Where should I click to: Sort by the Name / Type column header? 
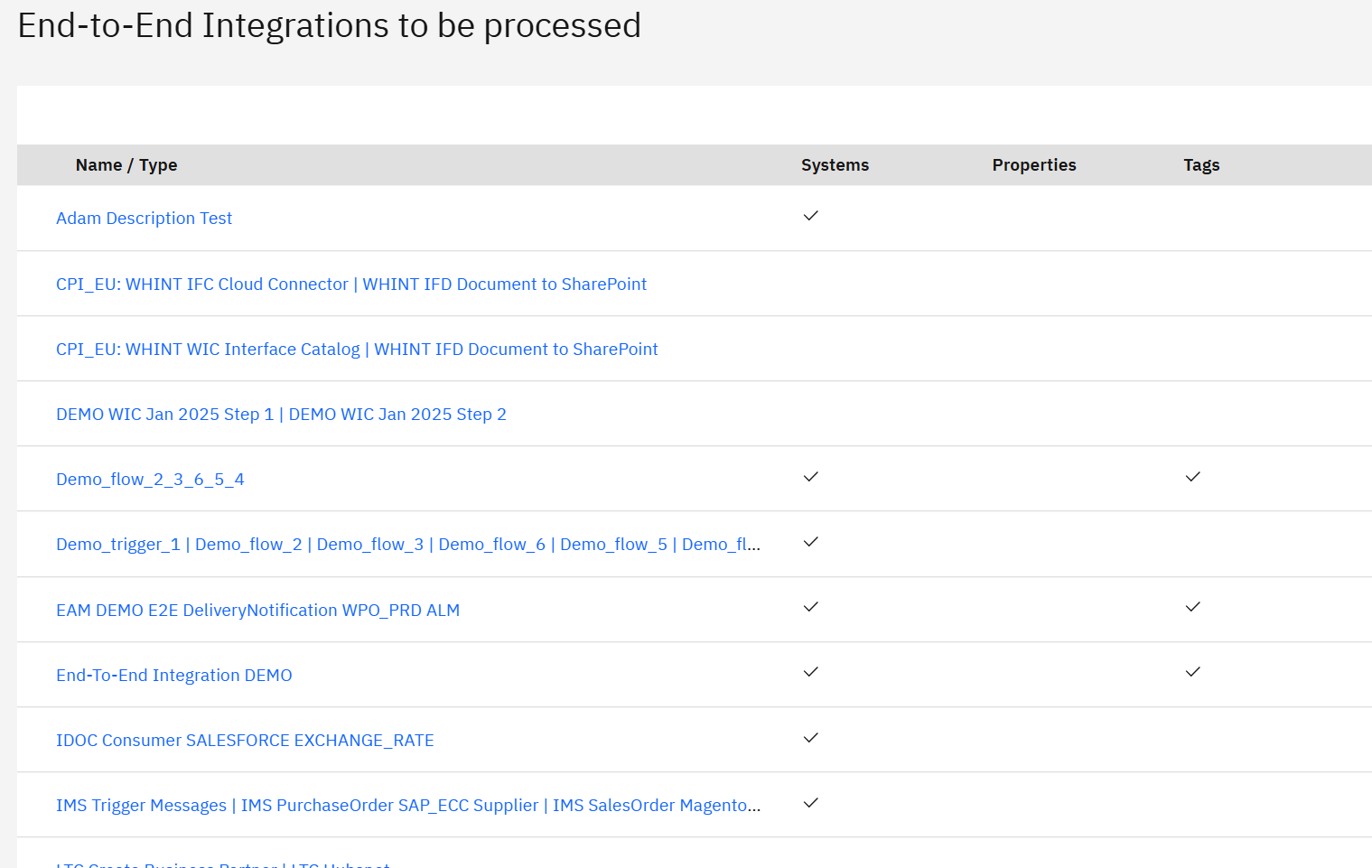[126, 165]
